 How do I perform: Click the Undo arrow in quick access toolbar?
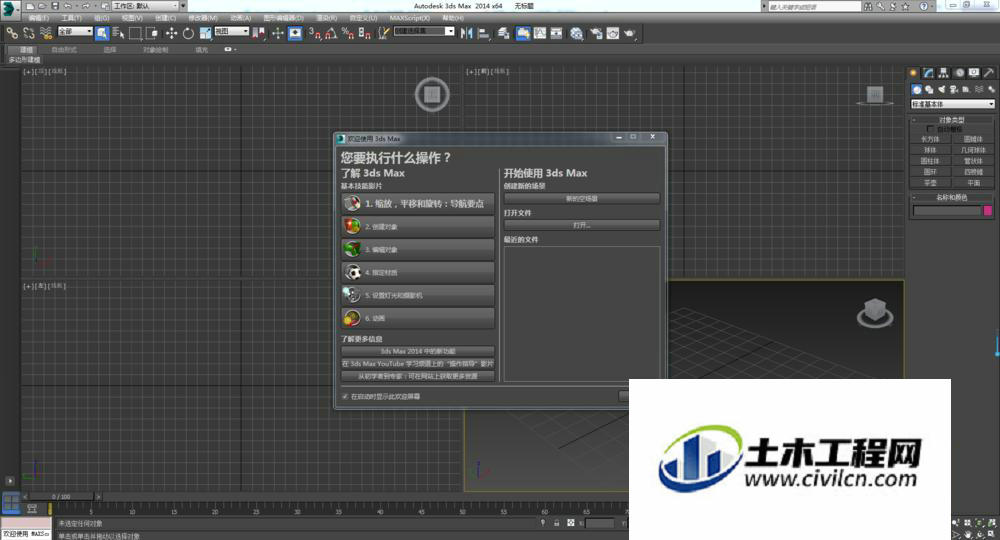(68, 6)
